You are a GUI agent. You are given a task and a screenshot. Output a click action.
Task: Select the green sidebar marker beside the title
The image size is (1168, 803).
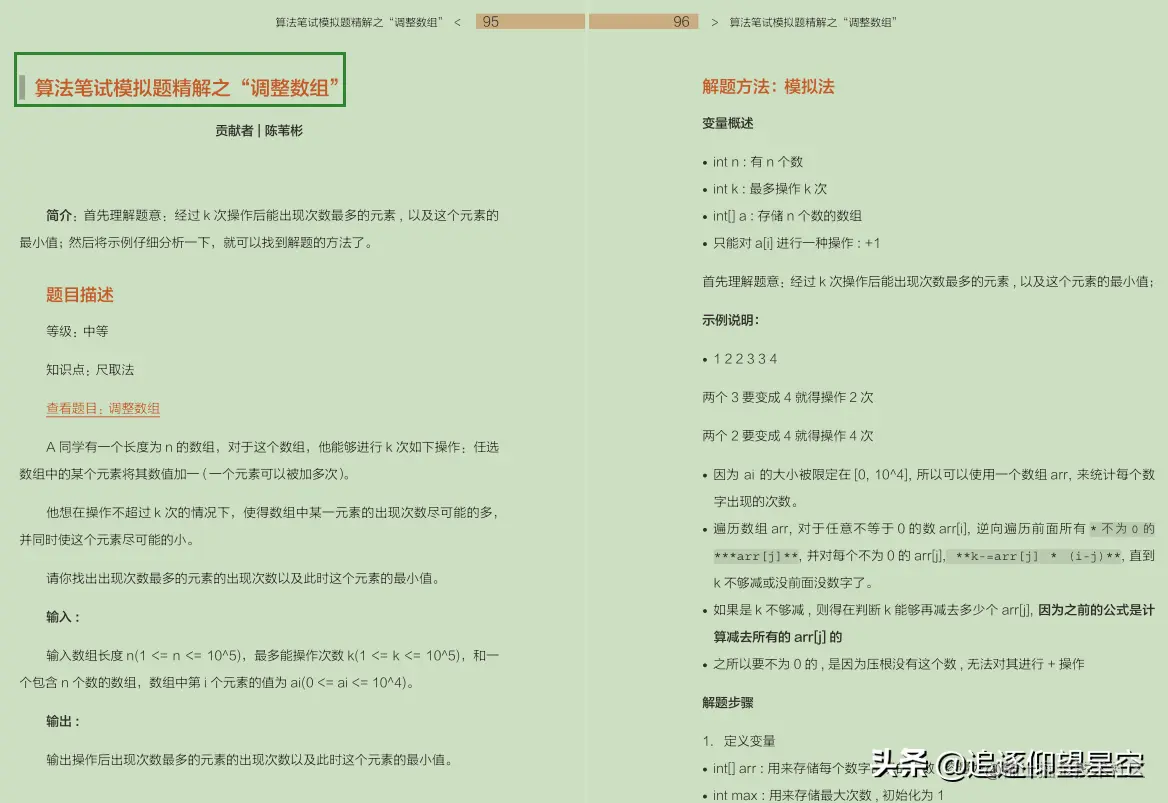[21, 84]
